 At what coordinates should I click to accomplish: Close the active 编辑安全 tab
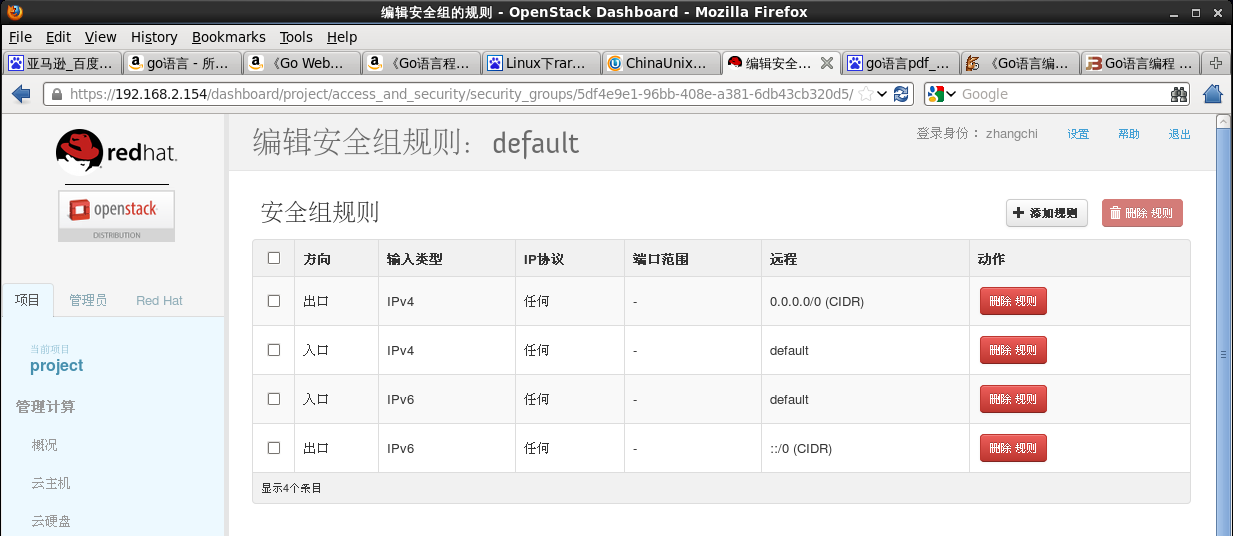pos(827,63)
